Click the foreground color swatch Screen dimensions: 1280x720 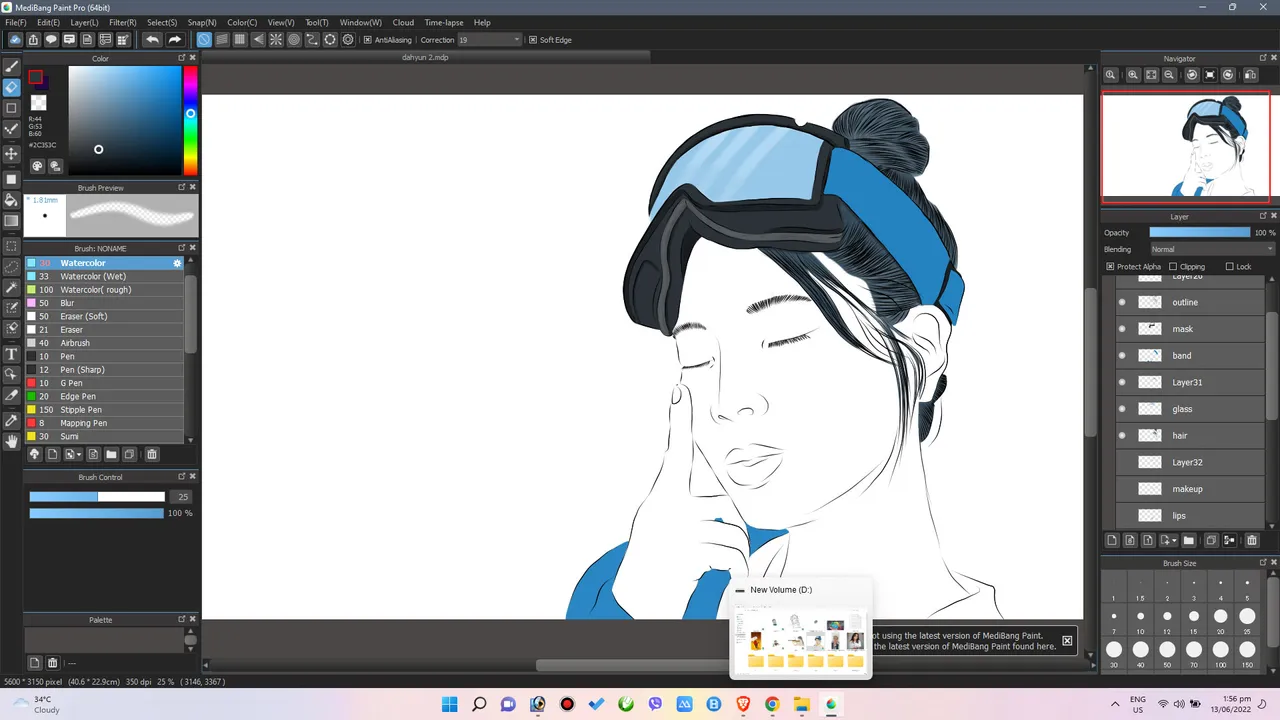click(x=35, y=77)
